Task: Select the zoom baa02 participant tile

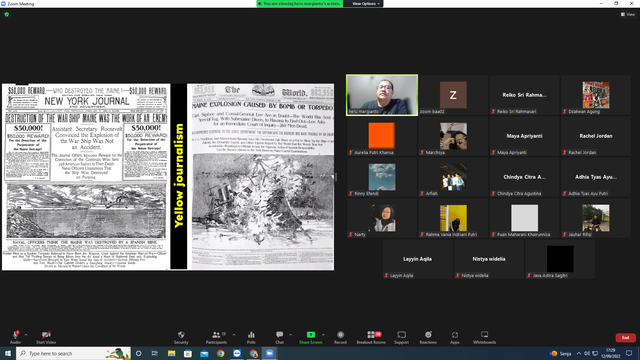Action: coord(453,95)
